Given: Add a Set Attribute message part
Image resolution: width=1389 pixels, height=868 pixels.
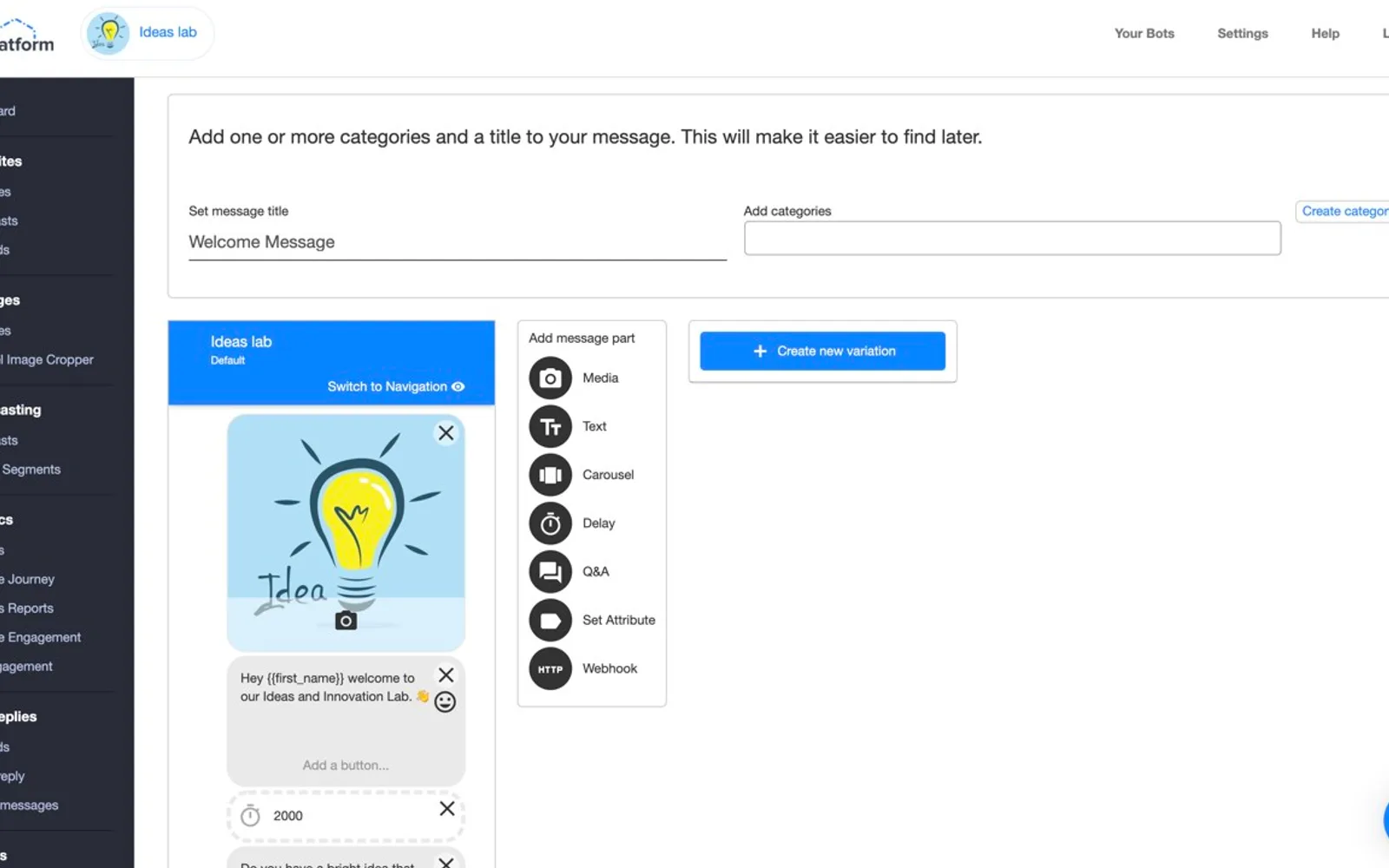Looking at the screenshot, I should click(550, 621).
